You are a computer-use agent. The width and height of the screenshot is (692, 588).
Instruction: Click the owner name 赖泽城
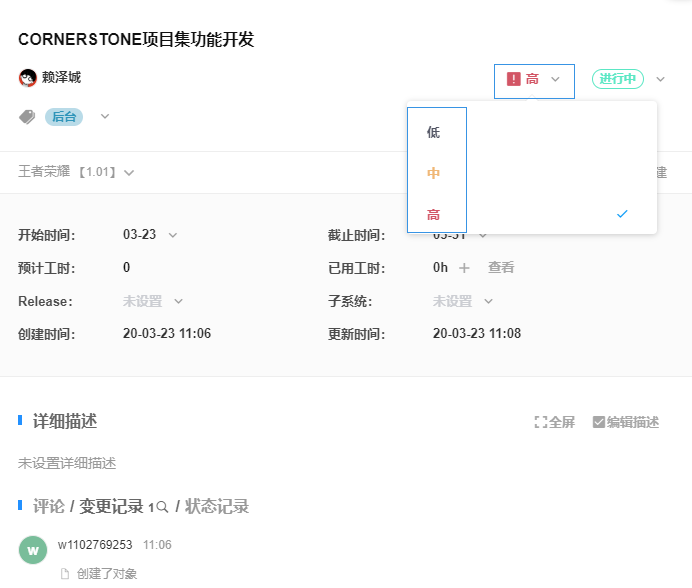coord(61,78)
